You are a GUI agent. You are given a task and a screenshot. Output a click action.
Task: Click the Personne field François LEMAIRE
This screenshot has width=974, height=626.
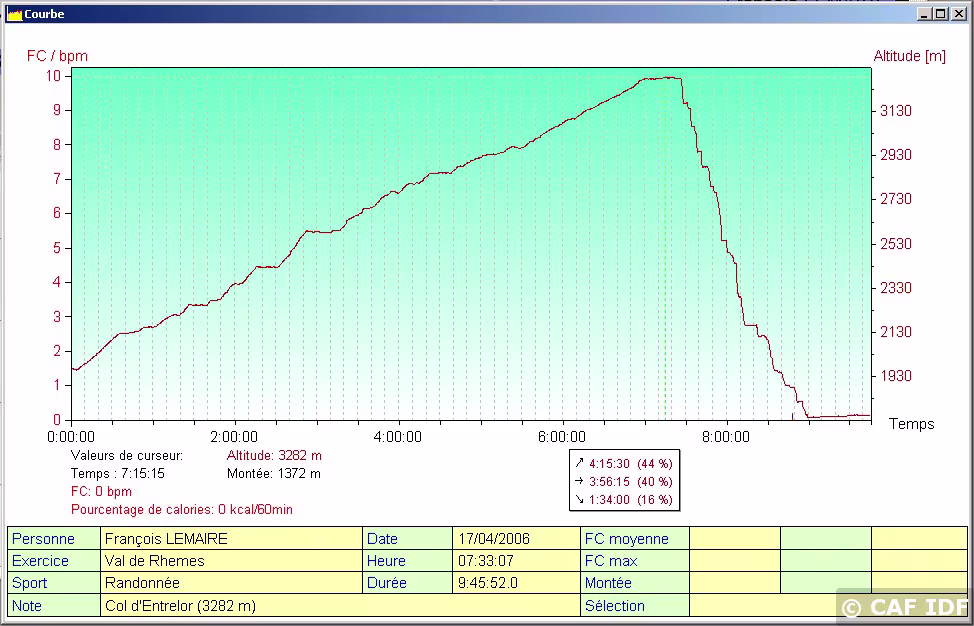tap(232, 539)
